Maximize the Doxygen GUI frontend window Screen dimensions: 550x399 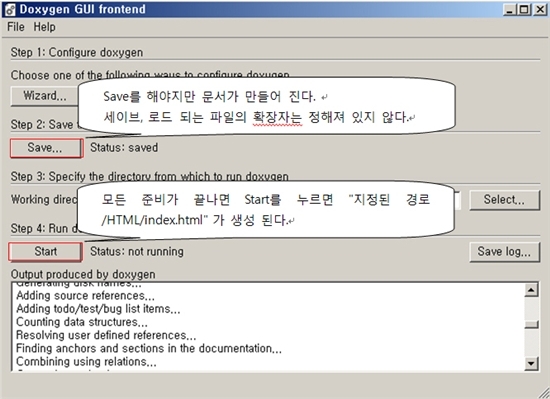(x=524, y=9)
